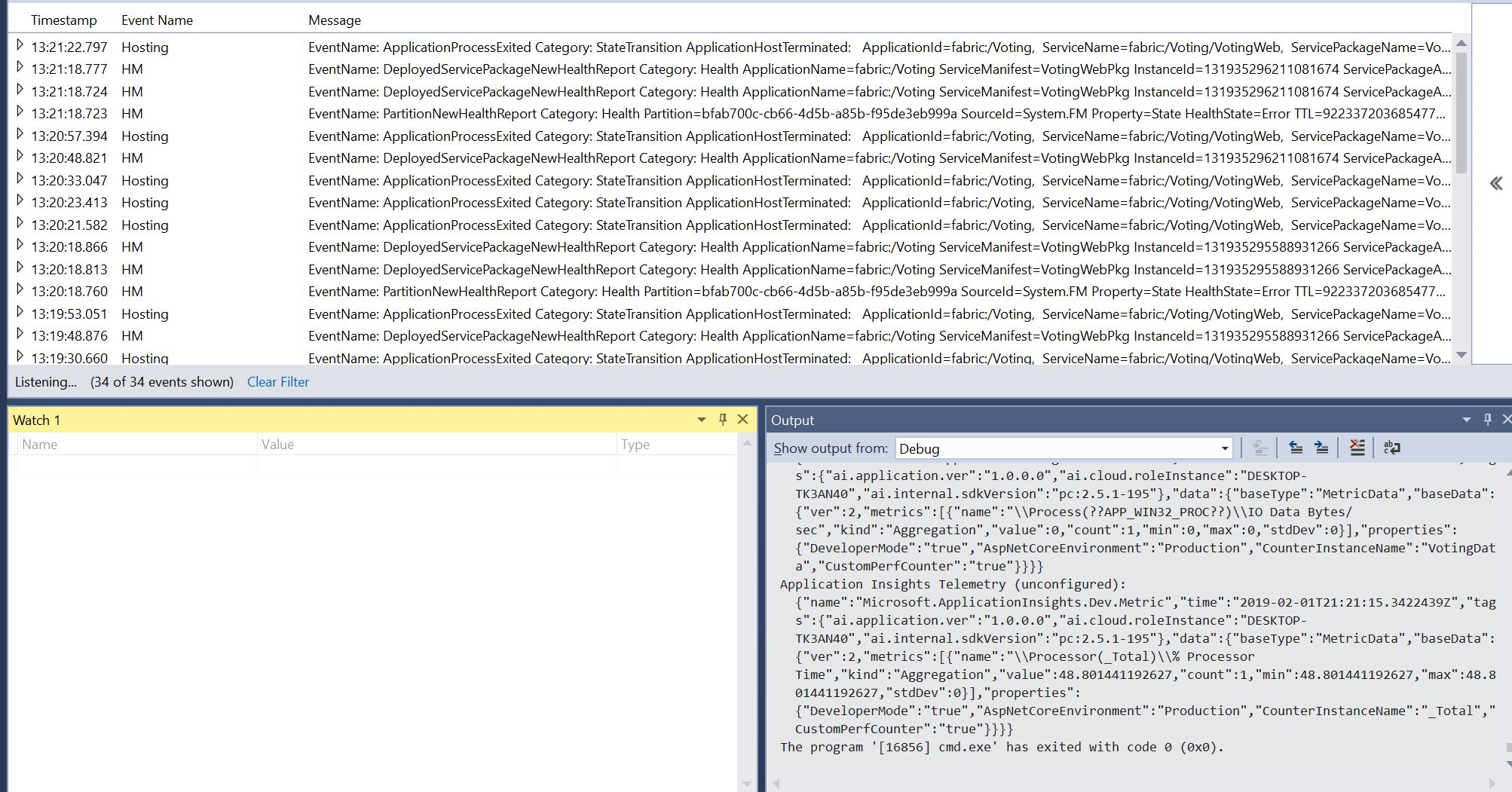The image size is (1512, 792).
Task: Click the Clear Filter link
Action: coord(278,382)
